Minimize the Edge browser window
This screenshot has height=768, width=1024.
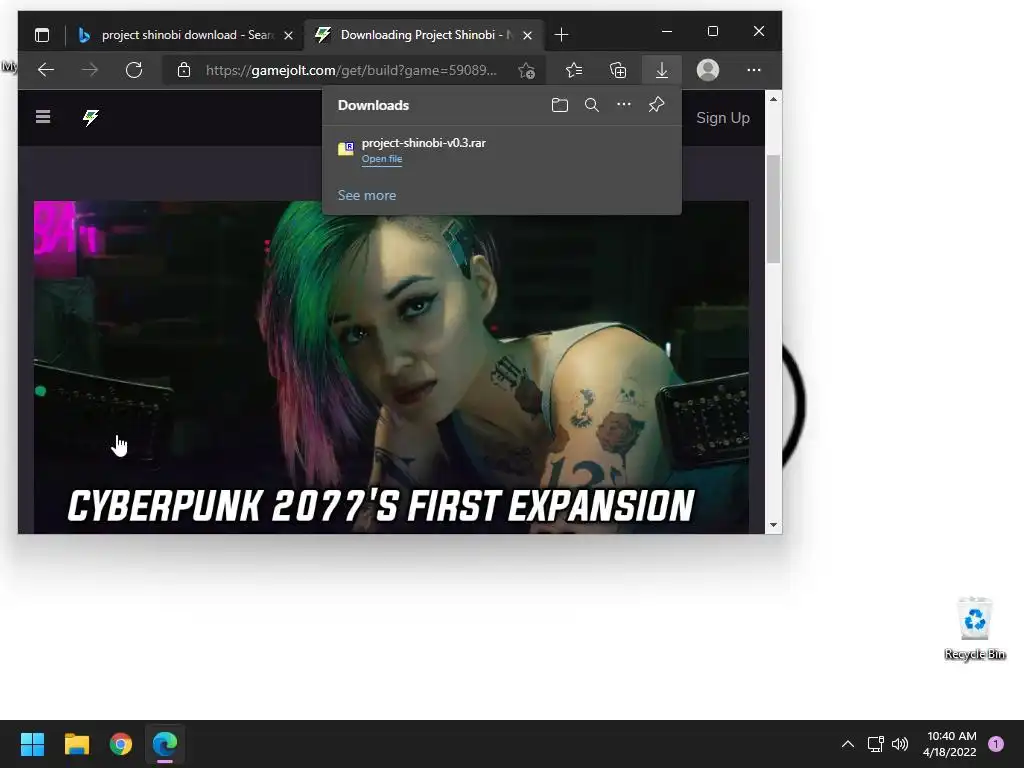[x=667, y=31]
